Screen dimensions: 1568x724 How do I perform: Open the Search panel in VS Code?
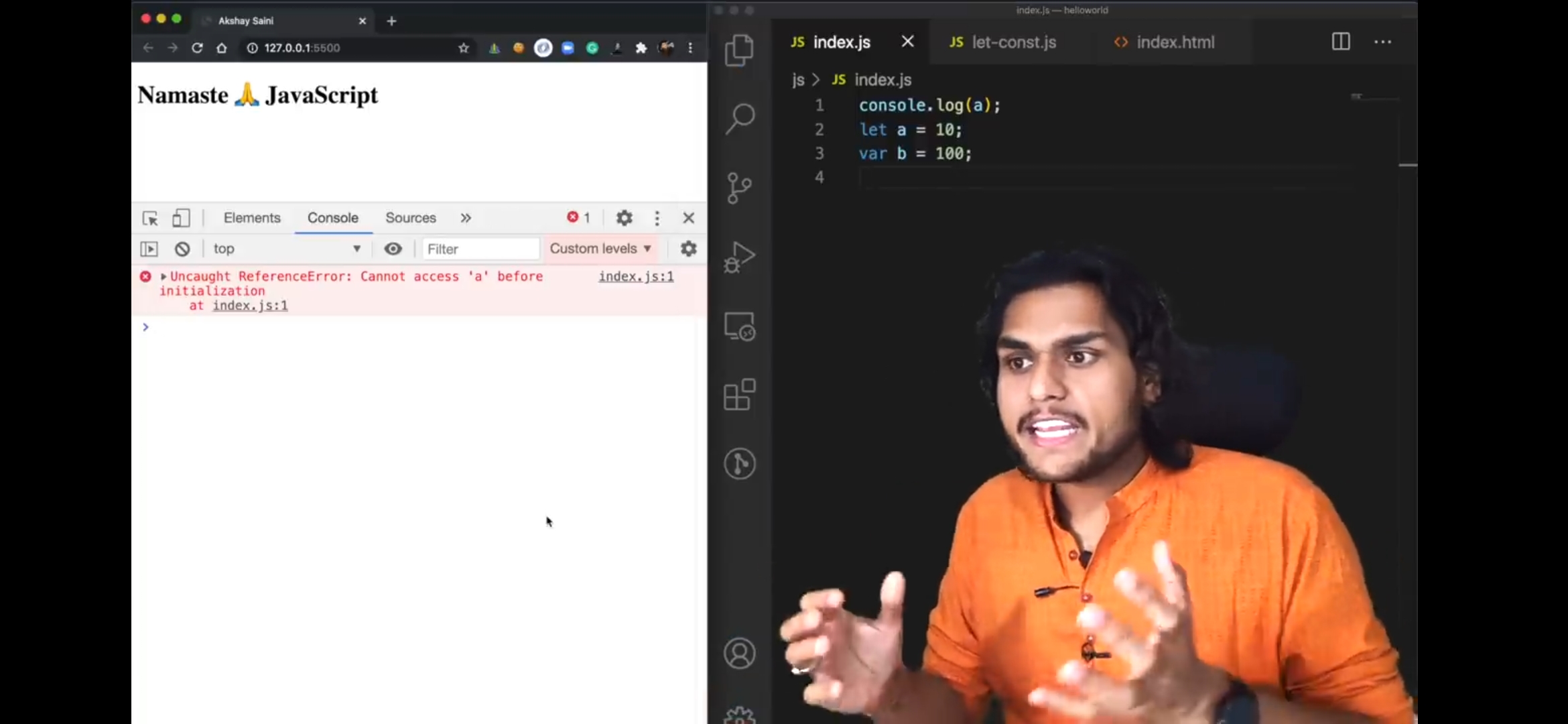point(739,119)
